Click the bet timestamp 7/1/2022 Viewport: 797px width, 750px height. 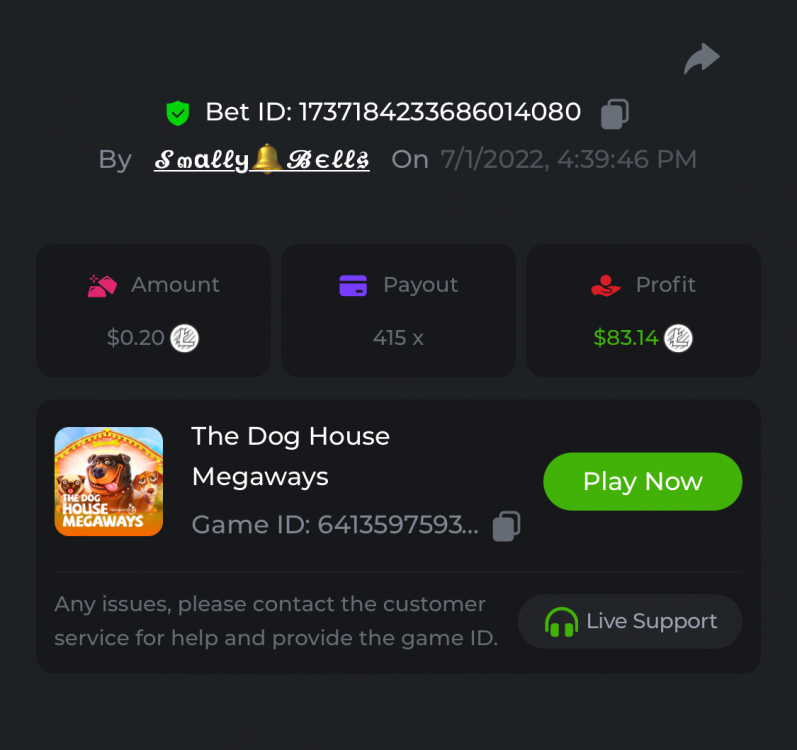(x=568, y=160)
